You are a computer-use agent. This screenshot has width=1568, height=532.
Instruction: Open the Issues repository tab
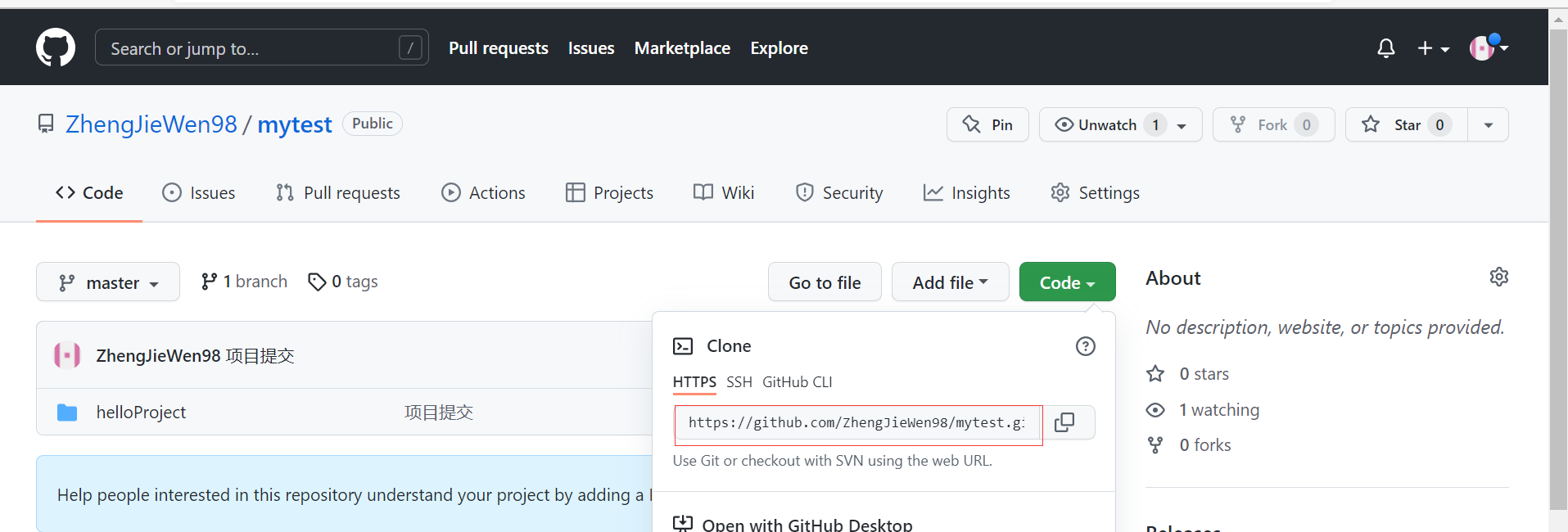[x=199, y=193]
